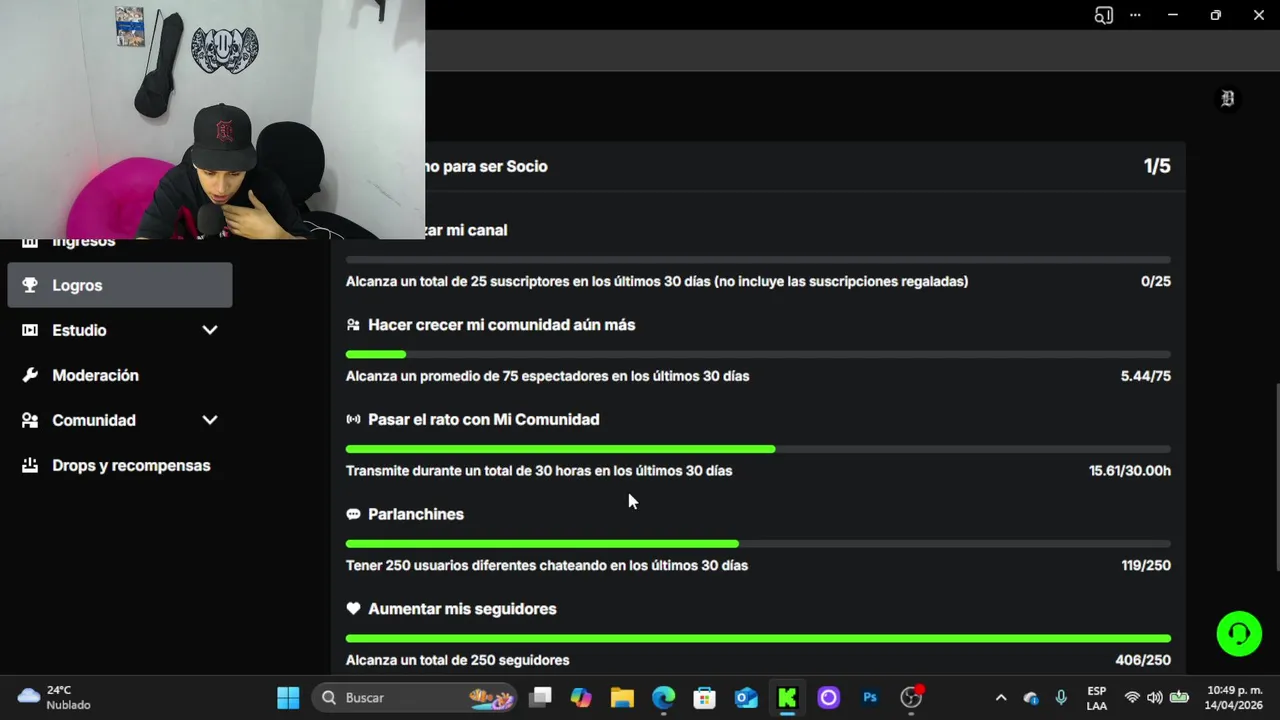
Task: Click the community icon beside Hacer crecer
Action: (x=353, y=325)
